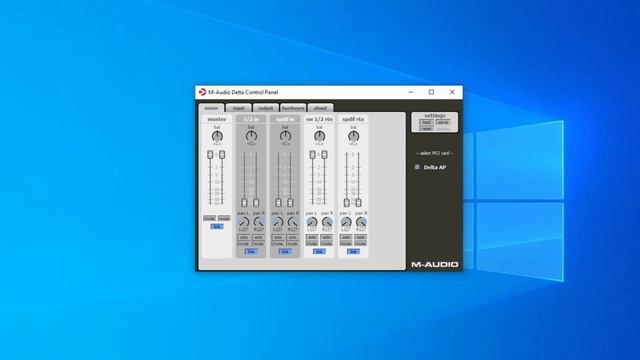
Task: Click the 1/2 in pan R knob
Action: (258, 222)
